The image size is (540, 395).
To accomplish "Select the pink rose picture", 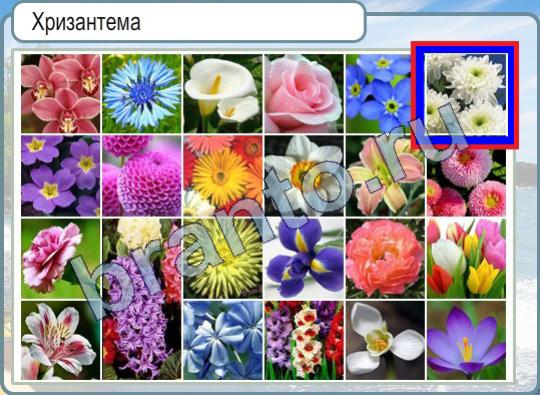I will click(x=304, y=93).
